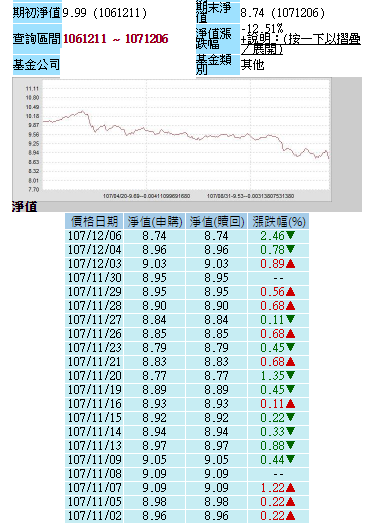Click the red up arrow in the 107/11/16 row
367x523 pixels.
point(291,404)
